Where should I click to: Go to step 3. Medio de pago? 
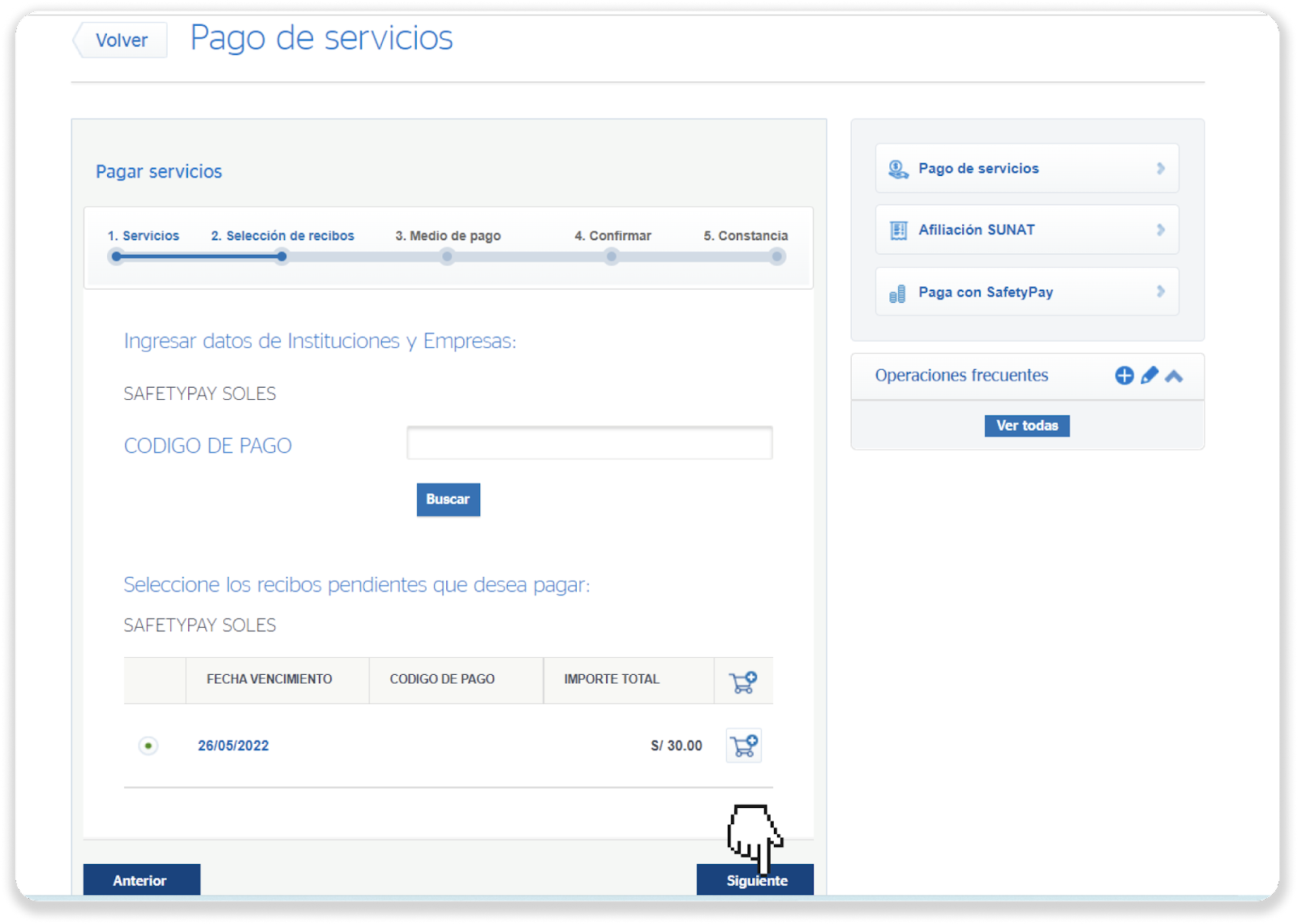[448, 236]
